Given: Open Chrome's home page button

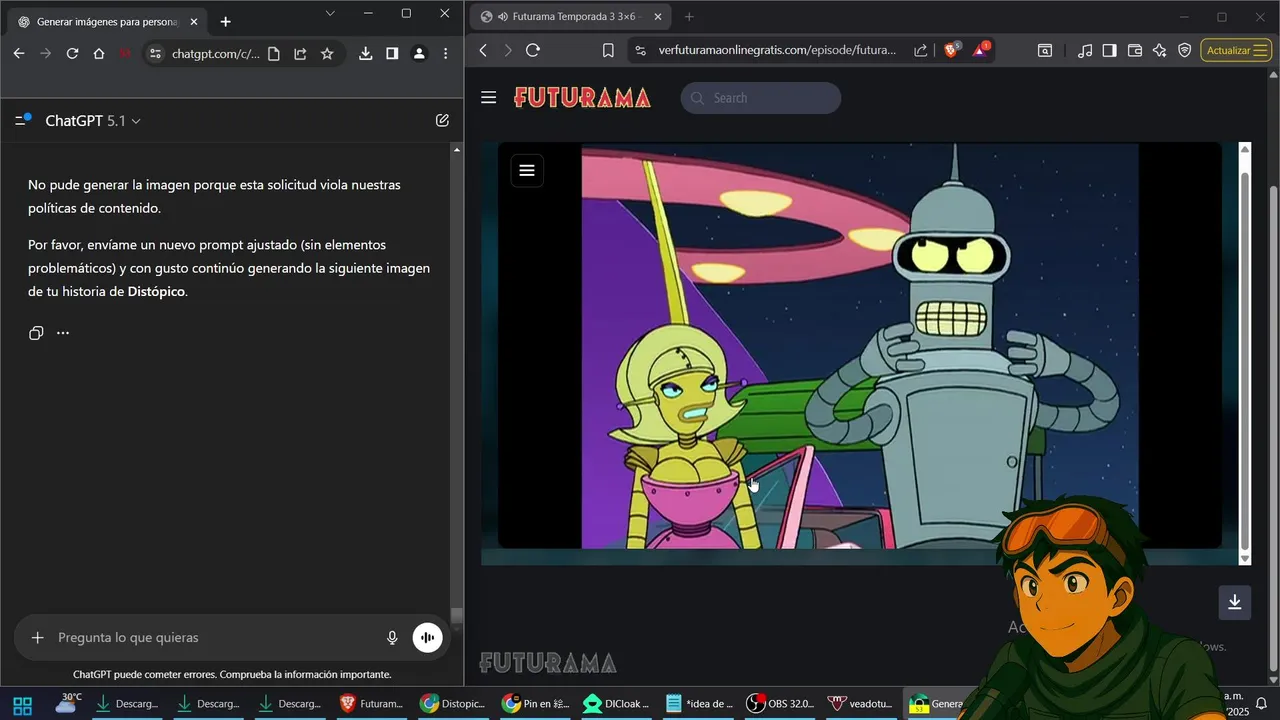Looking at the screenshot, I should point(99,54).
